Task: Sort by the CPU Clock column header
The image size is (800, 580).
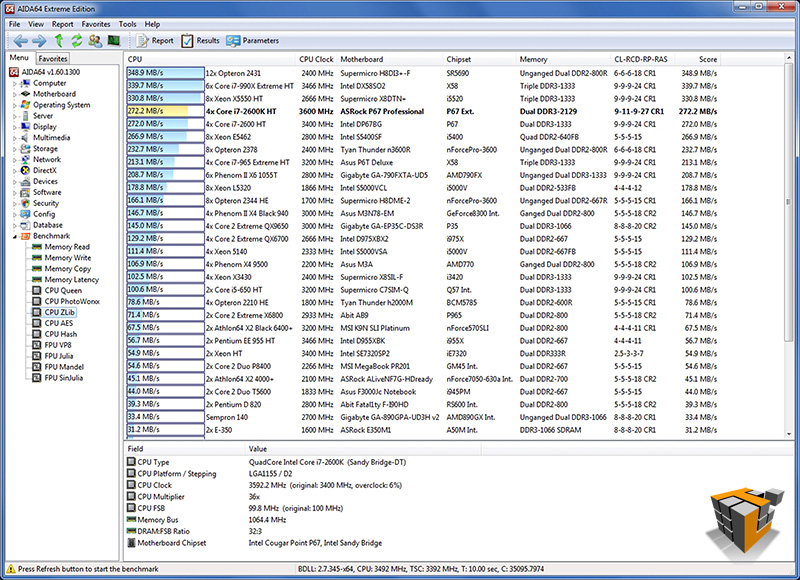Action: tap(316, 59)
